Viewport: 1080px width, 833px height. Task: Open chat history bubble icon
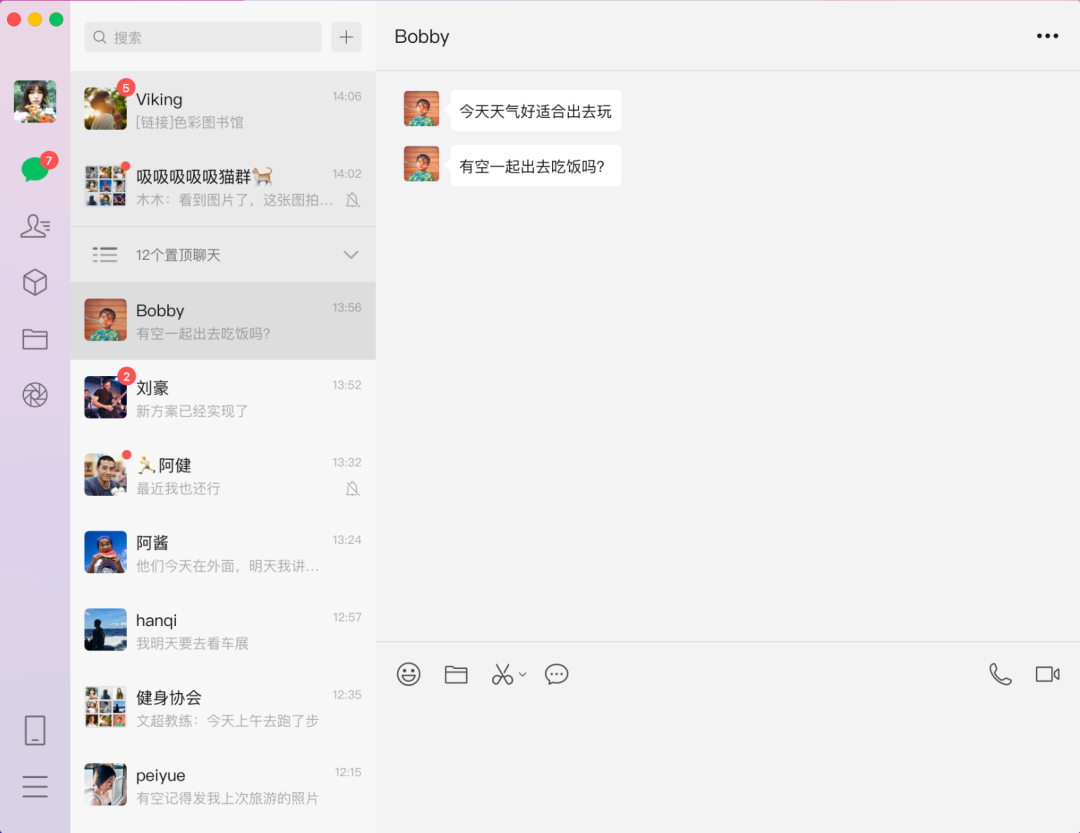click(x=557, y=674)
